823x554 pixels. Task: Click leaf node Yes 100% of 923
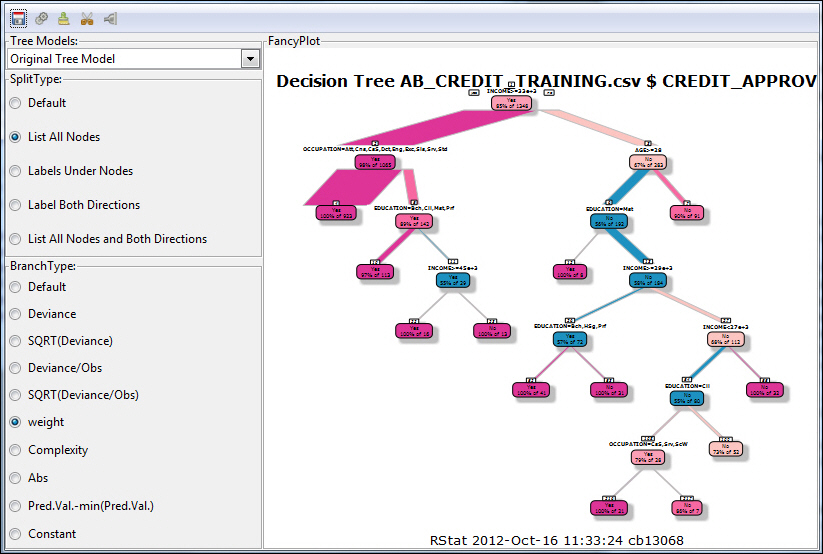pyautogui.click(x=336, y=213)
